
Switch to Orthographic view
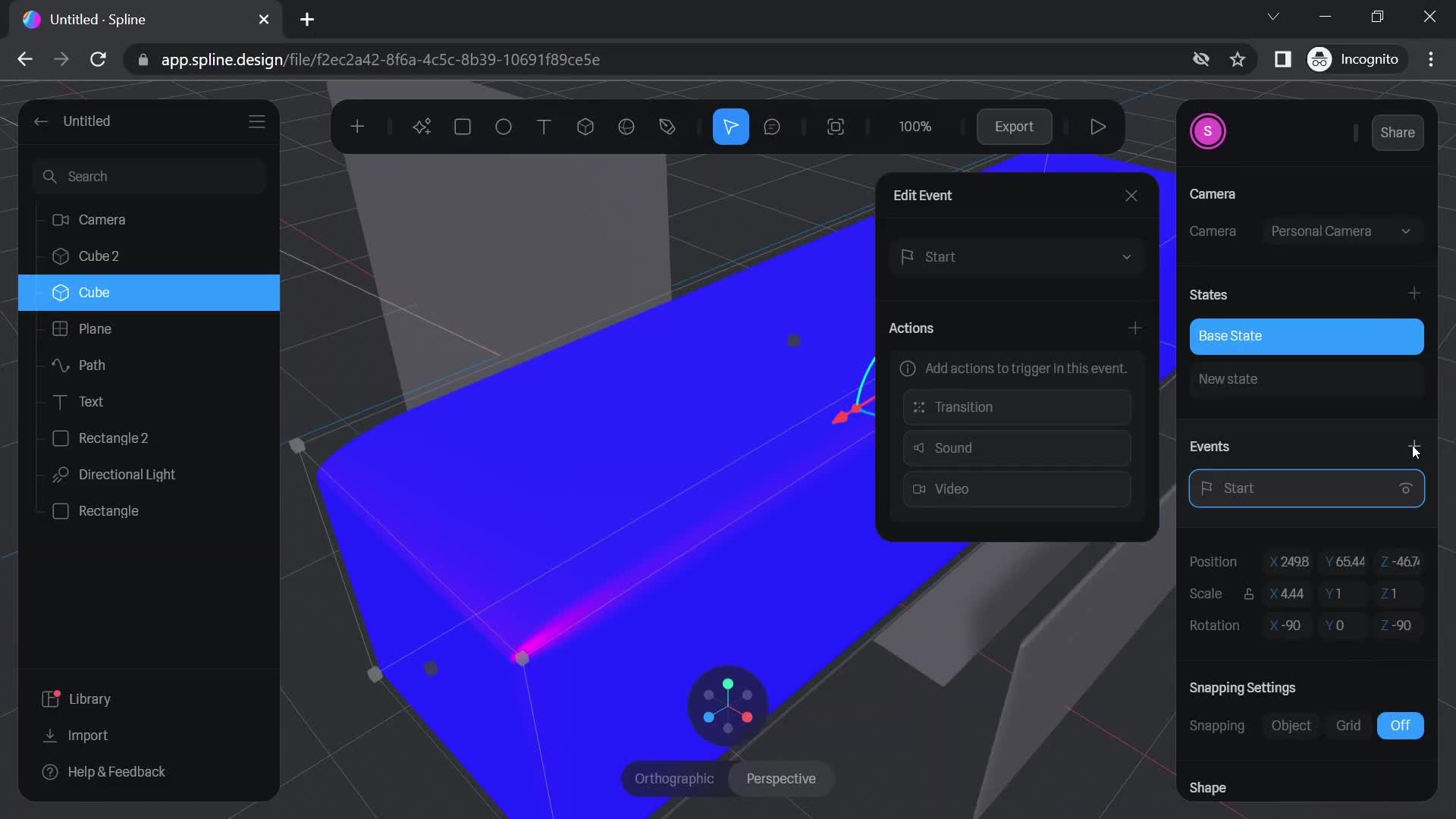coord(675,778)
